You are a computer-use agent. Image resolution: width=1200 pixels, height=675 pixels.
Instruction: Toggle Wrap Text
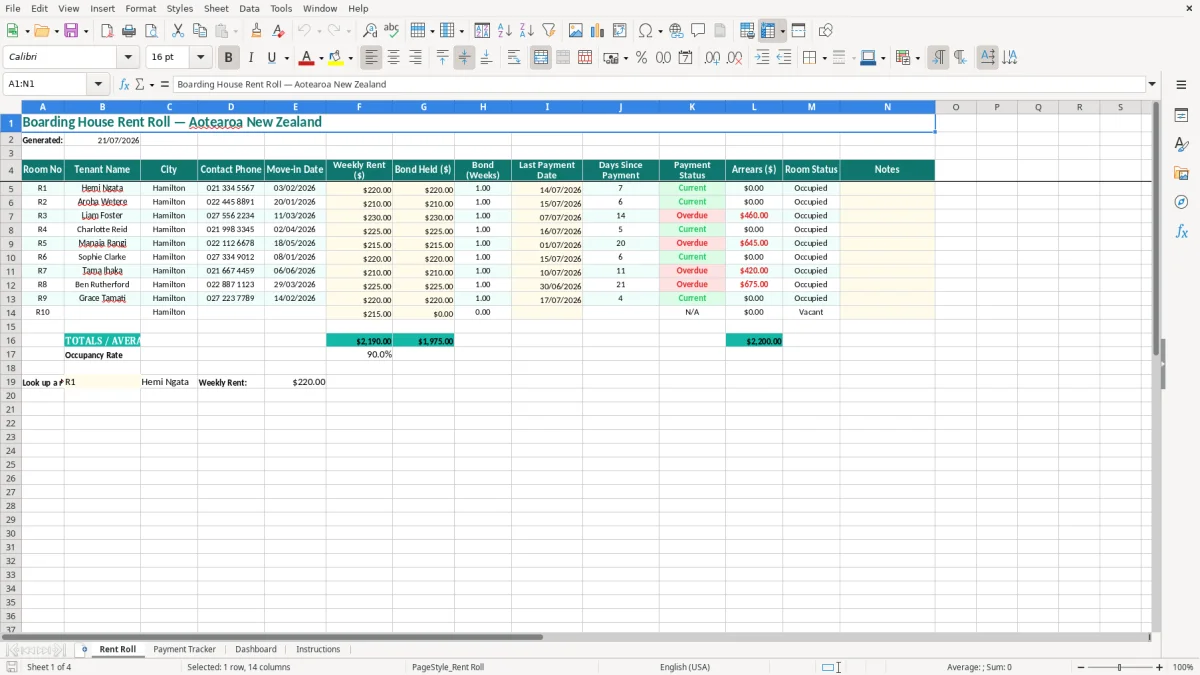click(514, 58)
